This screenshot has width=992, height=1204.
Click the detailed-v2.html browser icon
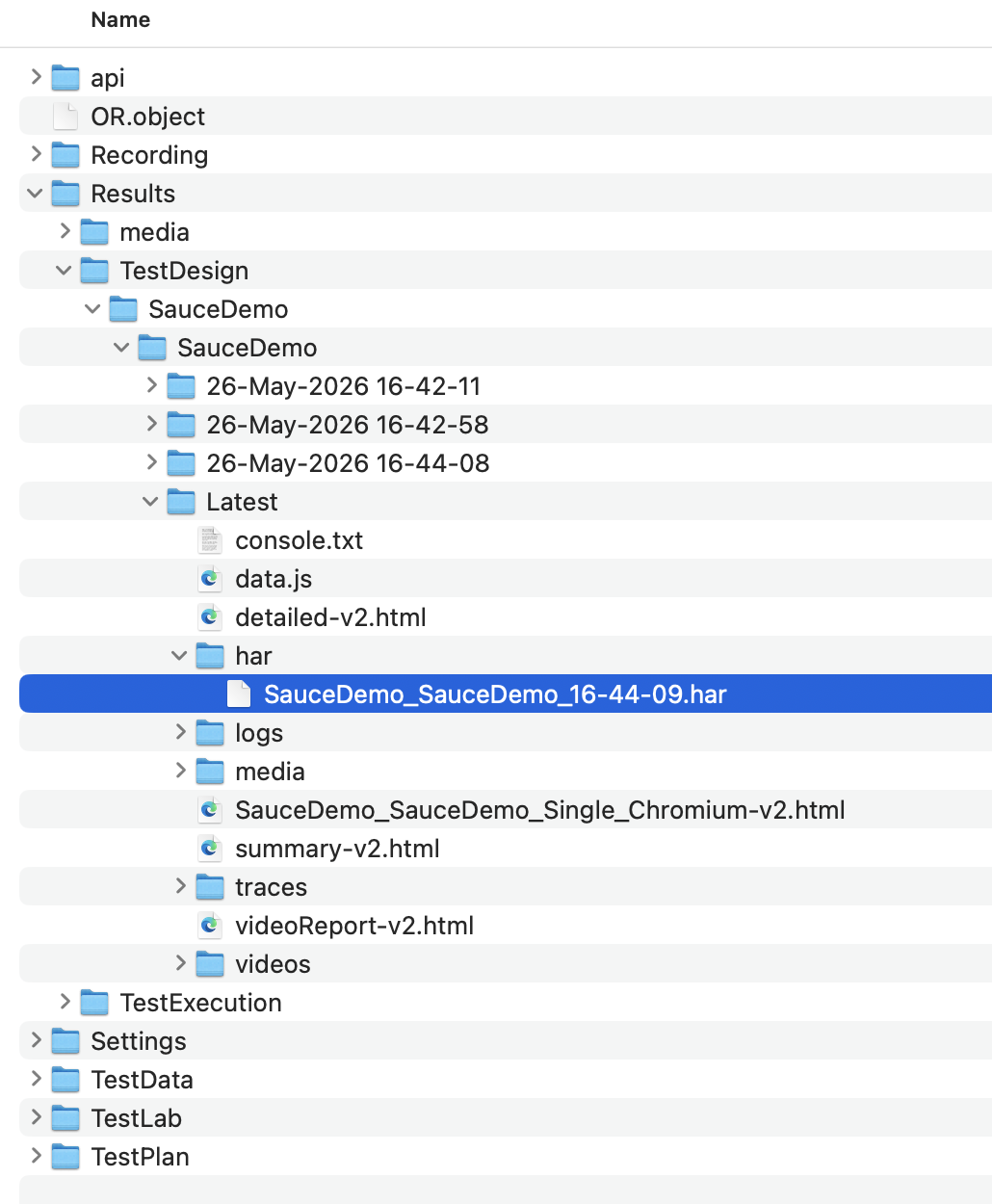pos(210,617)
